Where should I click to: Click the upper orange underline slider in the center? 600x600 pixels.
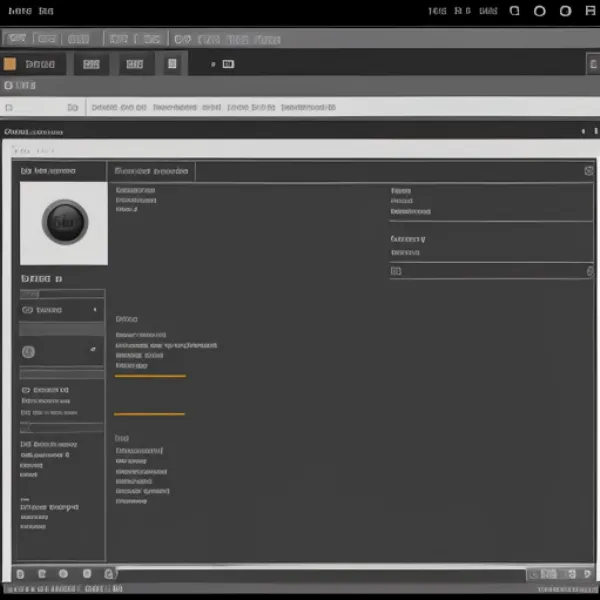(x=150, y=376)
